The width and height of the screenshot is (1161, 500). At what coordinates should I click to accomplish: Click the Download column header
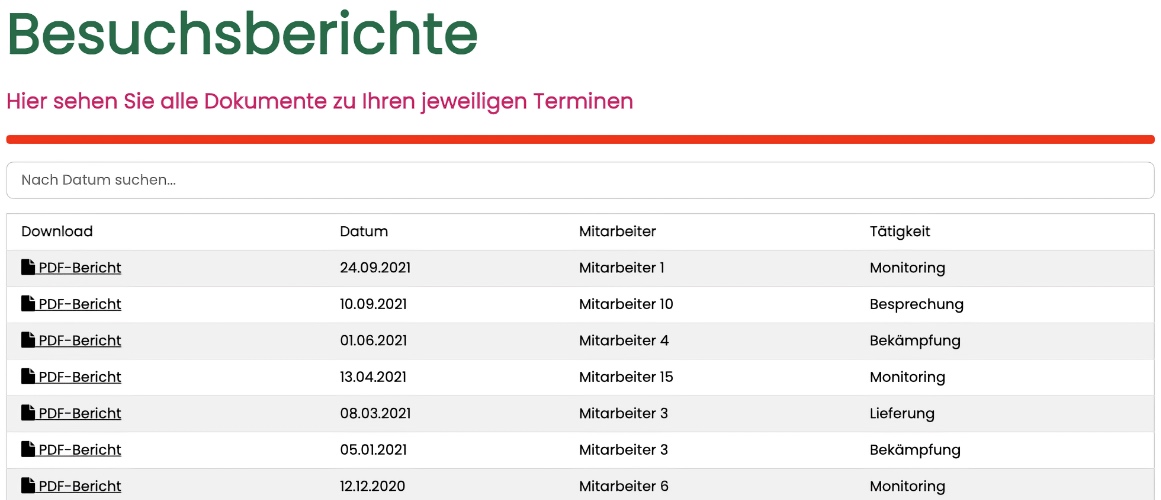point(57,231)
